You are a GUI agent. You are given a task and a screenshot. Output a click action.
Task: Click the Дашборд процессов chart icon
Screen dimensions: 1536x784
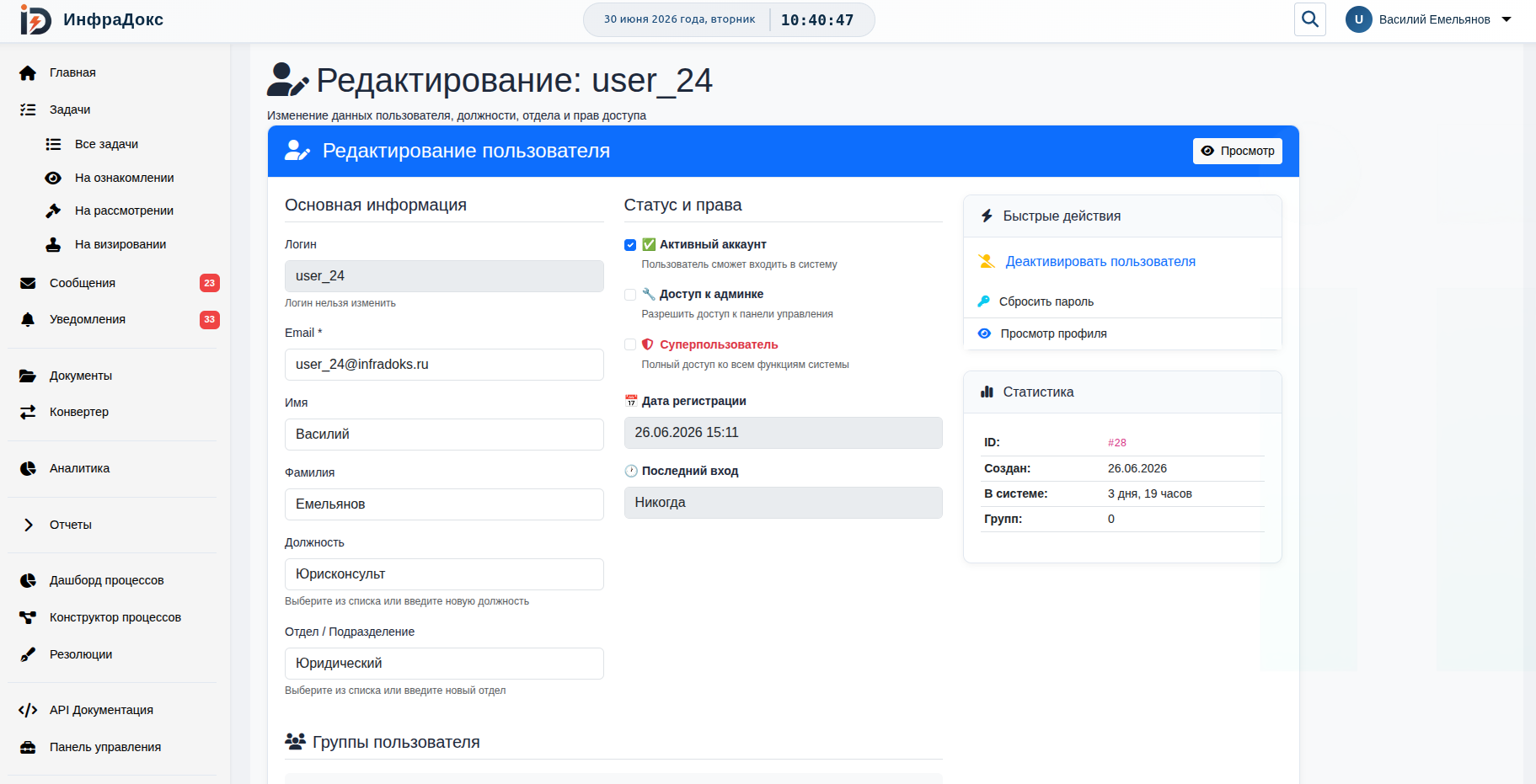(28, 580)
